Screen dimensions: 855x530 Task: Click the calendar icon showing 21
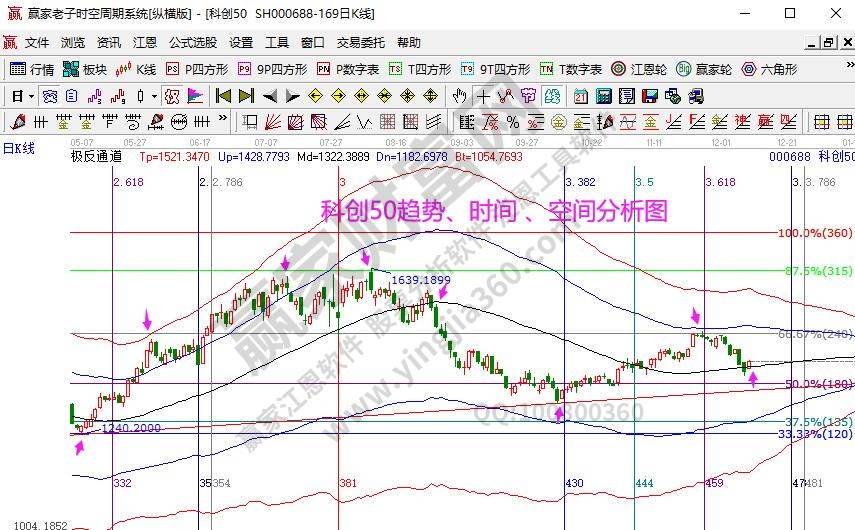pyautogui.click(x=581, y=96)
